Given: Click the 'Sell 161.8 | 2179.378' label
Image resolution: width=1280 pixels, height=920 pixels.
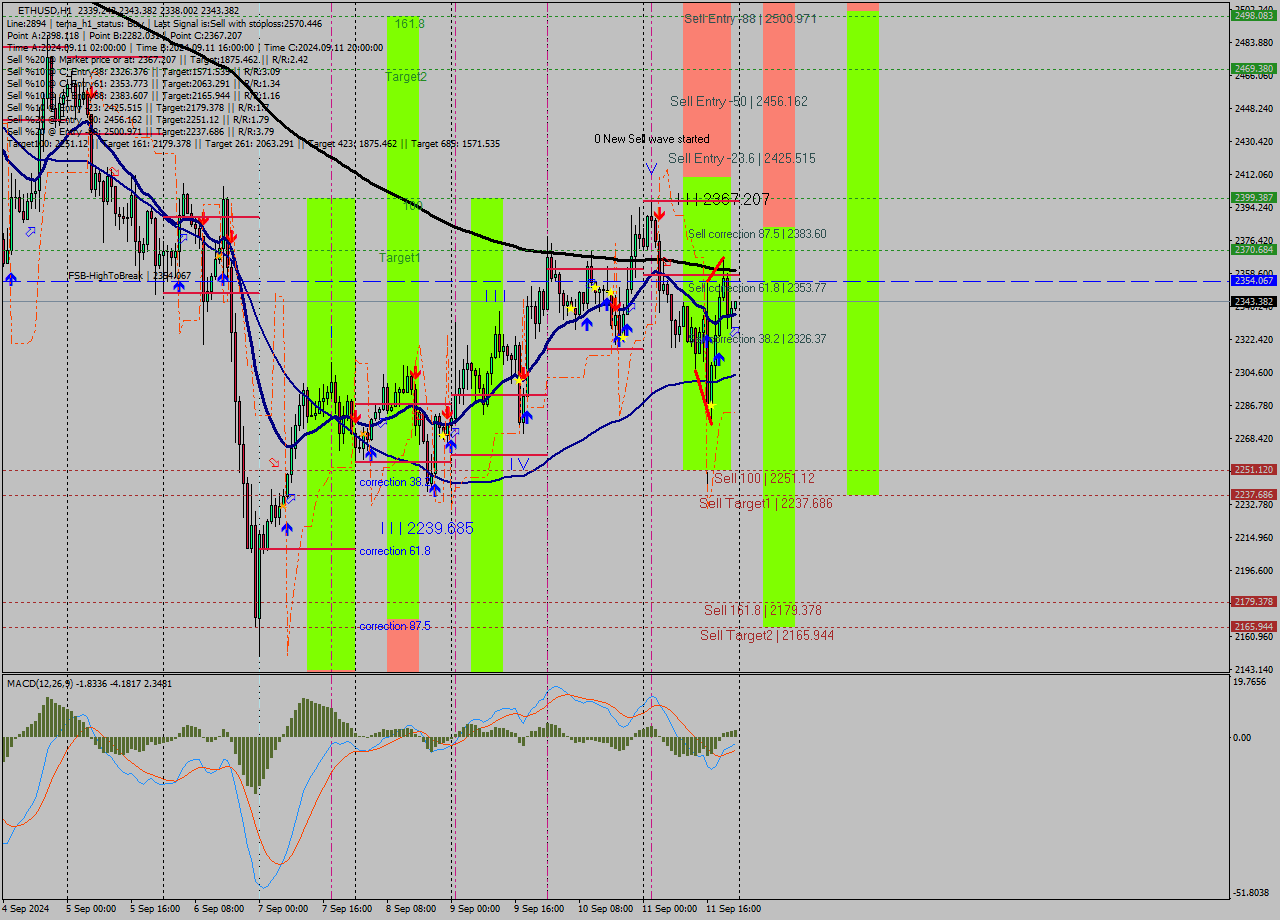Looking at the screenshot, I should pos(762,610).
